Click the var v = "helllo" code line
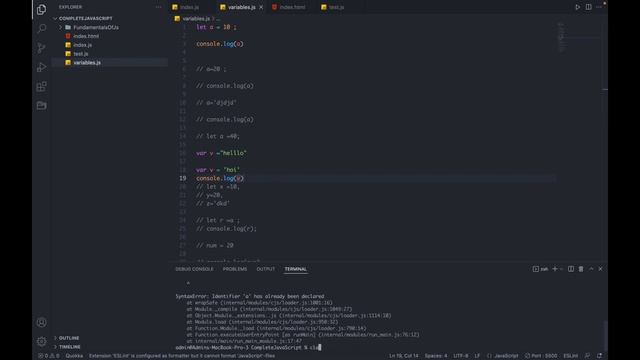This screenshot has width=640, height=360. pyautogui.click(x=221, y=153)
